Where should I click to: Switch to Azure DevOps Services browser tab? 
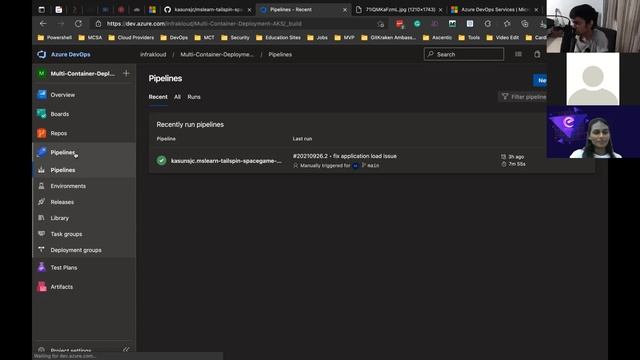494,9
